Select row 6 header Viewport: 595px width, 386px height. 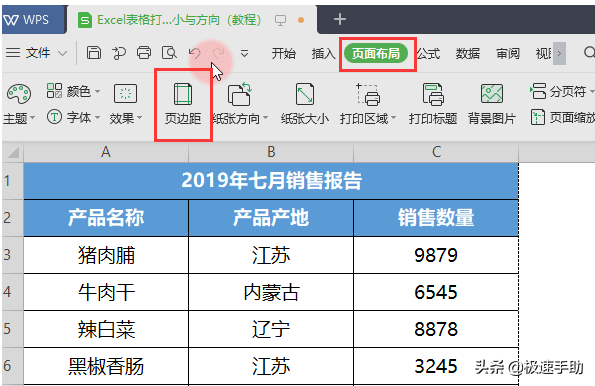click(x=13, y=366)
